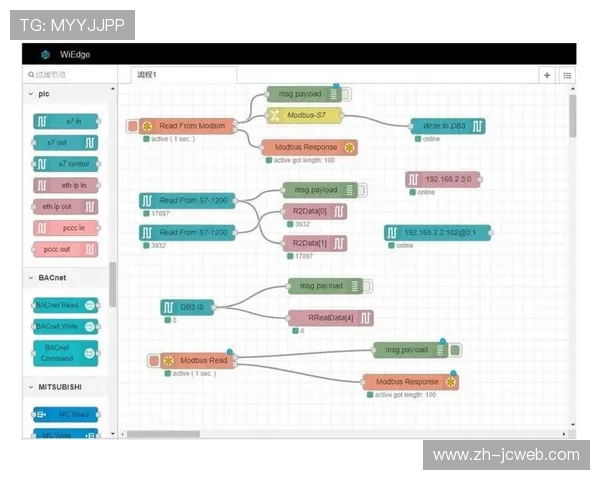Image resolution: width=600 pixels, height=480 pixels.
Task: Click the filter nodes search field
Action: point(70,75)
